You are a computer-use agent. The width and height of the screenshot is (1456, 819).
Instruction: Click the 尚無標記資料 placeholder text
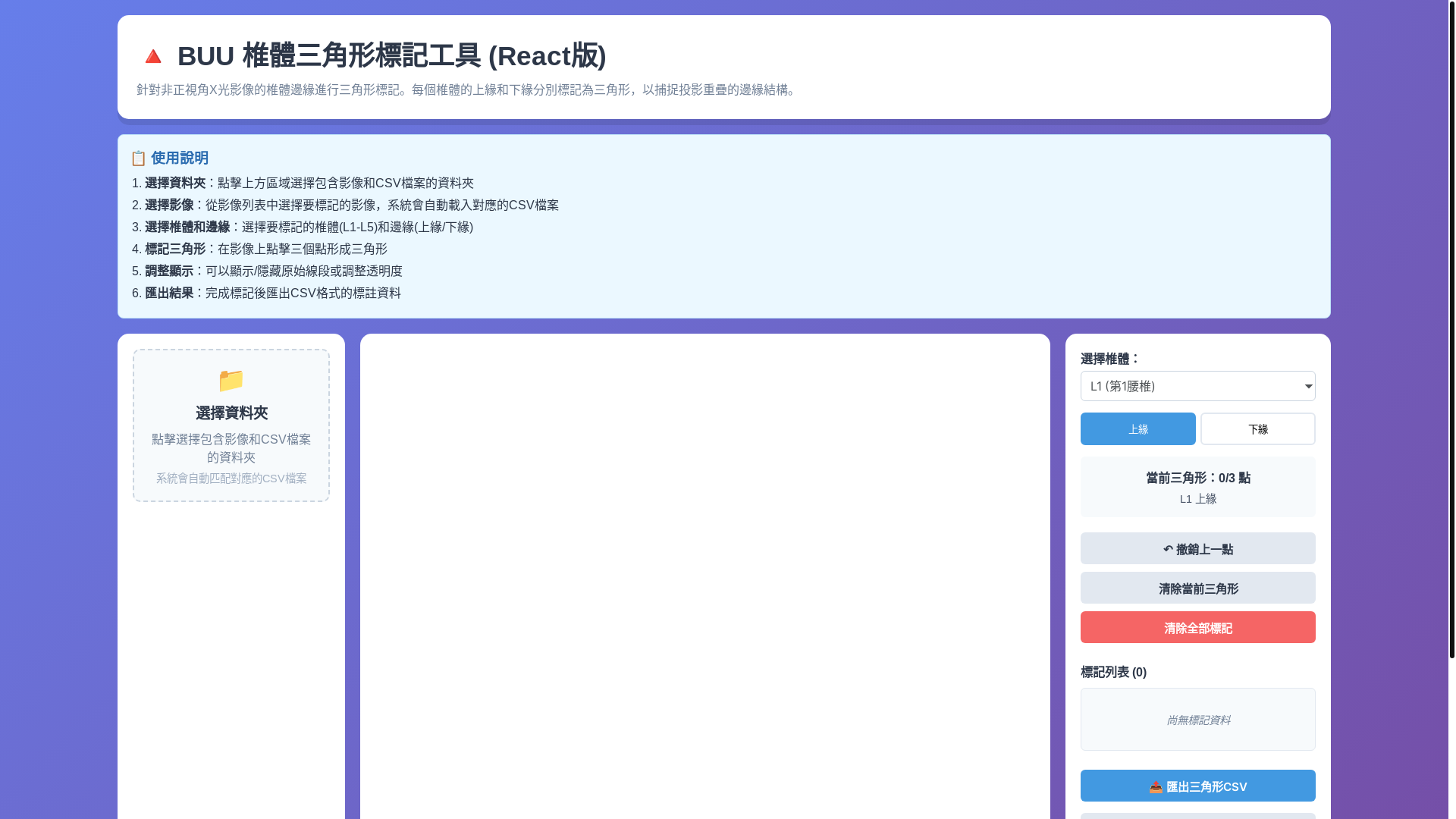point(1198,720)
